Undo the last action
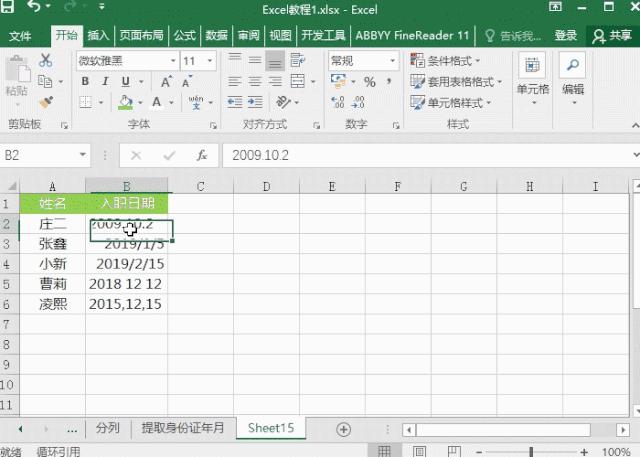The image size is (640, 457). coord(34,6)
